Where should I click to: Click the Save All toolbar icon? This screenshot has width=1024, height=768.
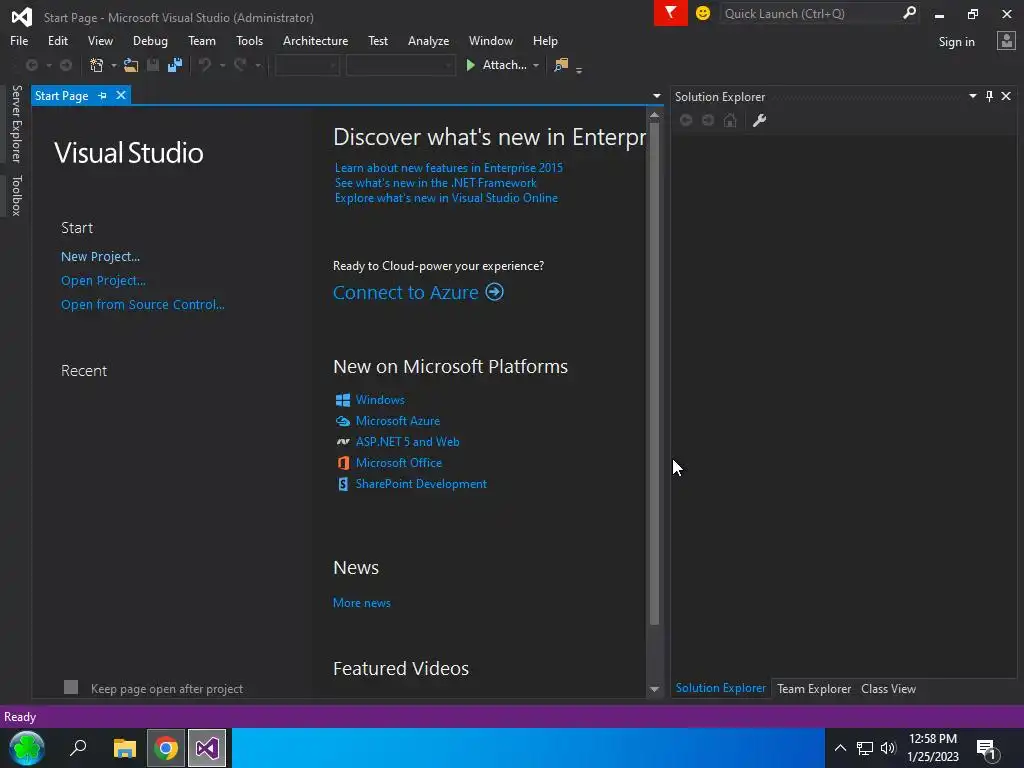point(174,65)
